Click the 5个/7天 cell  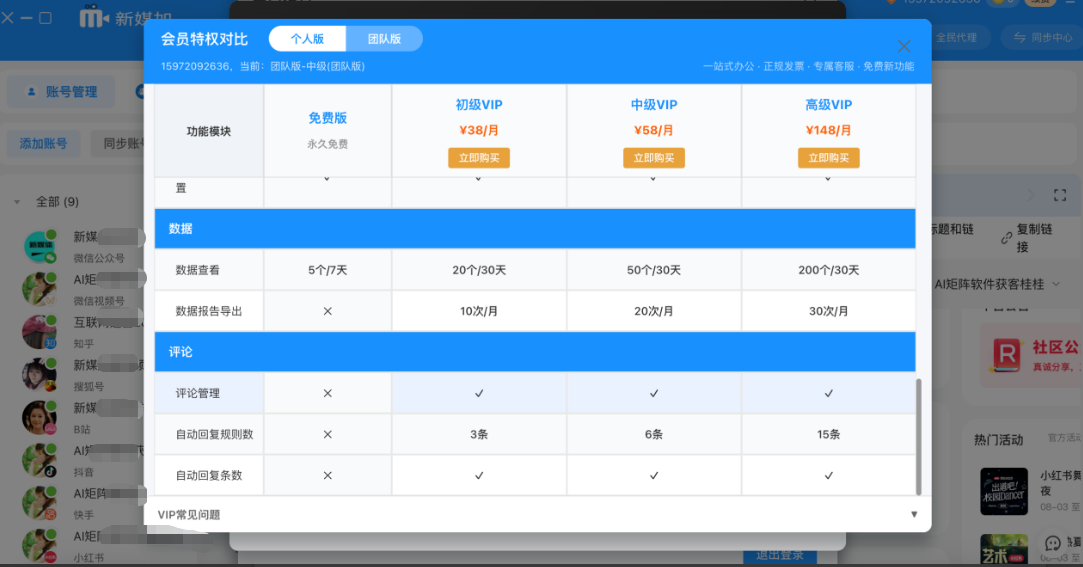327,270
